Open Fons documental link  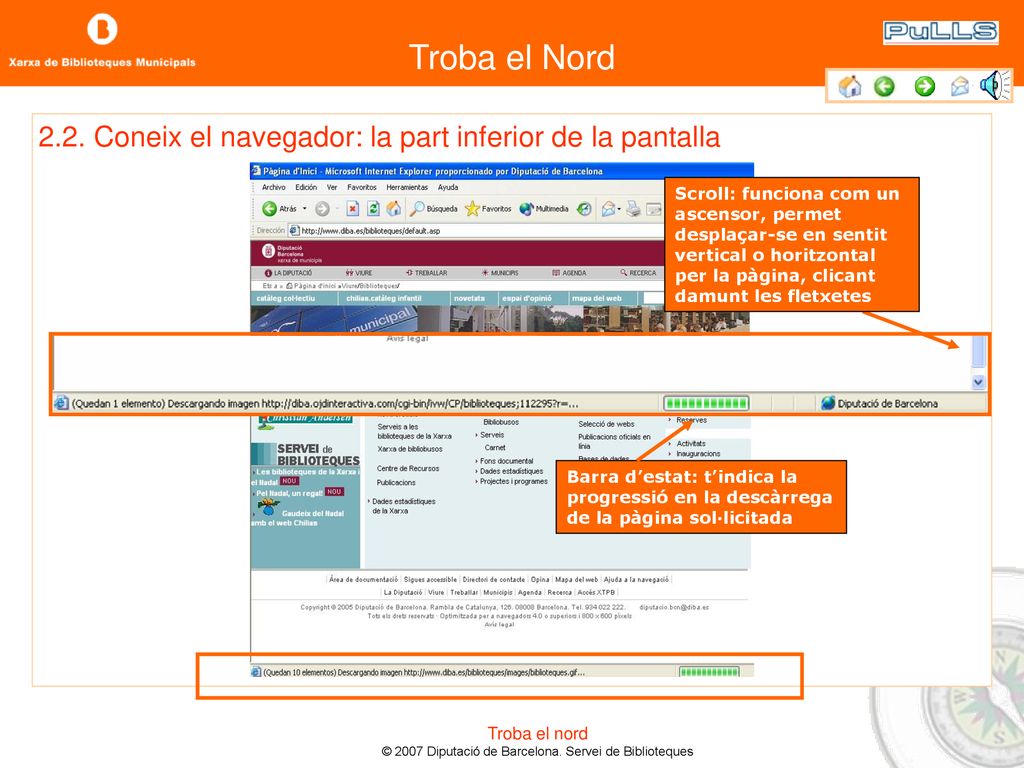coord(506,461)
